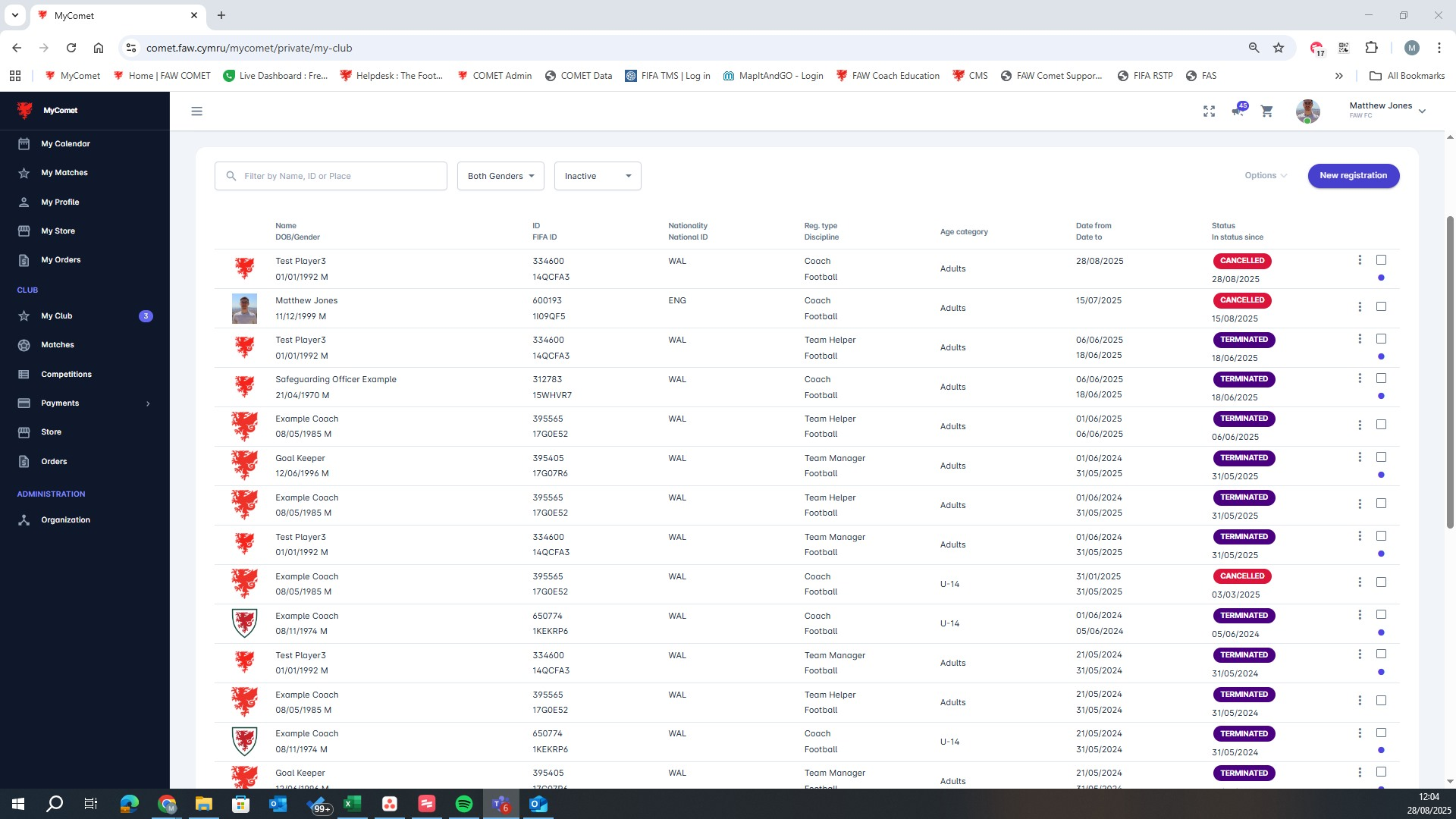Tick checkbox for Test Player3 Team Helper row

pyautogui.click(x=1381, y=339)
